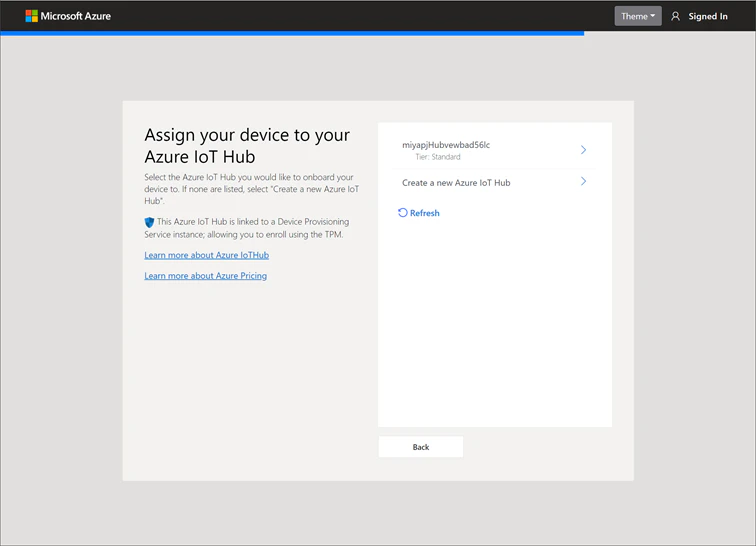This screenshot has height=546, width=756.
Task: Click the Signed In label
Action: (708, 16)
